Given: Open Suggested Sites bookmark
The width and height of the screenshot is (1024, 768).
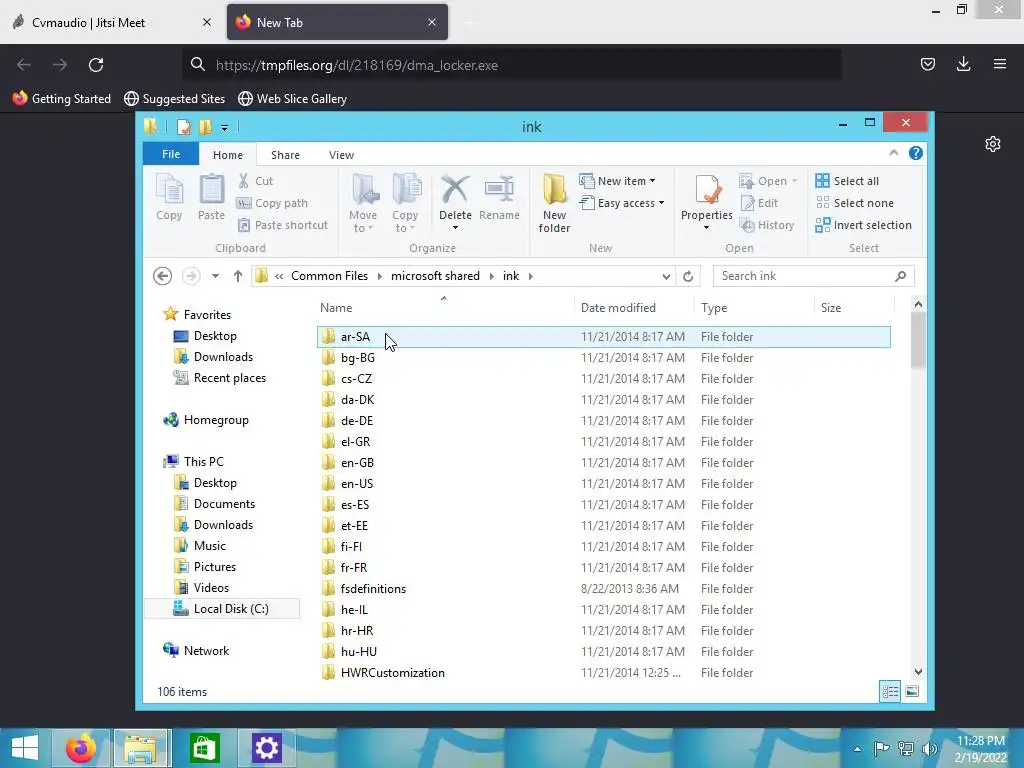Looking at the screenshot, I should 174,99.
